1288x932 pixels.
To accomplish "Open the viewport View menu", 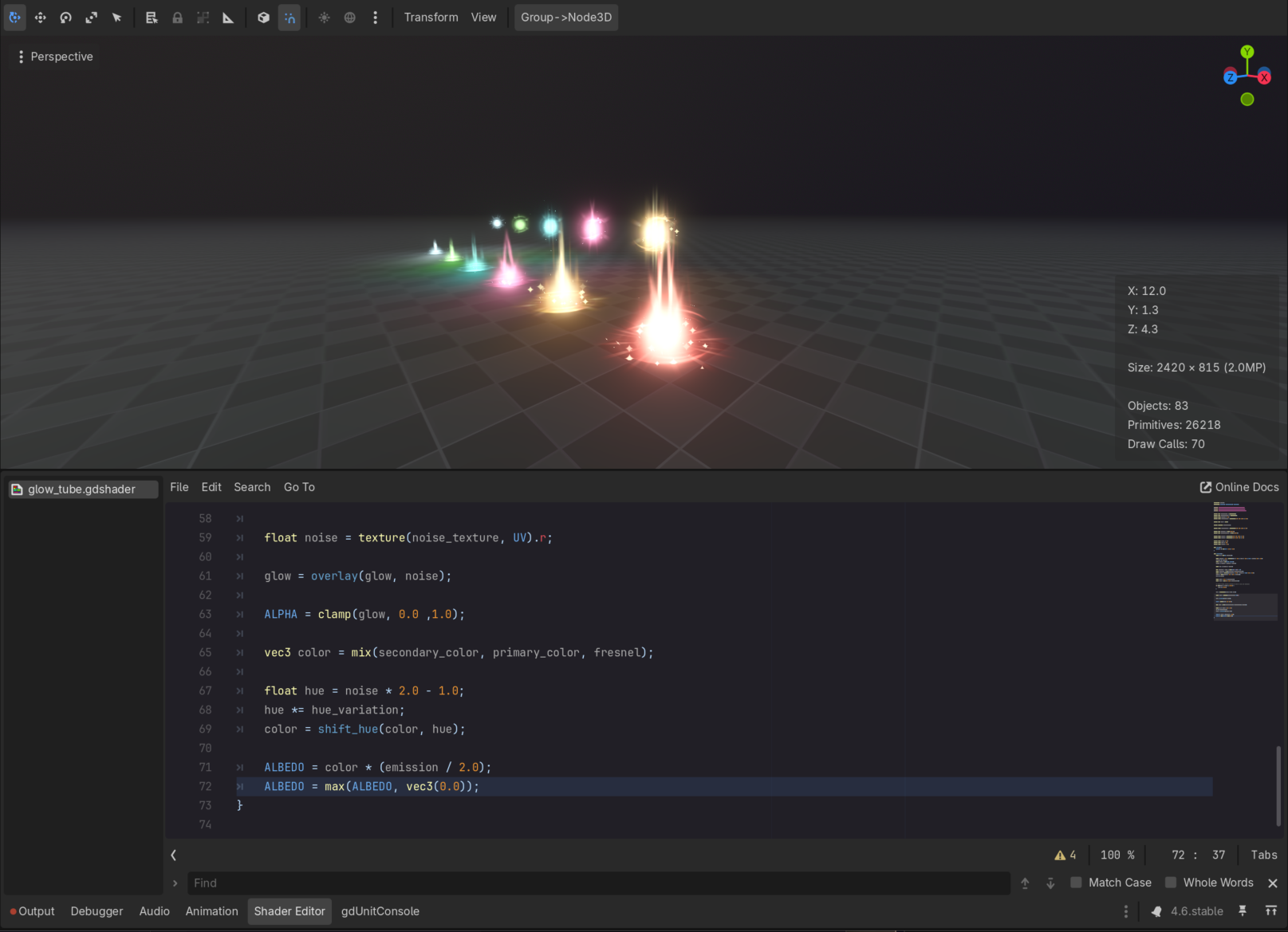I will click(483, 18).
